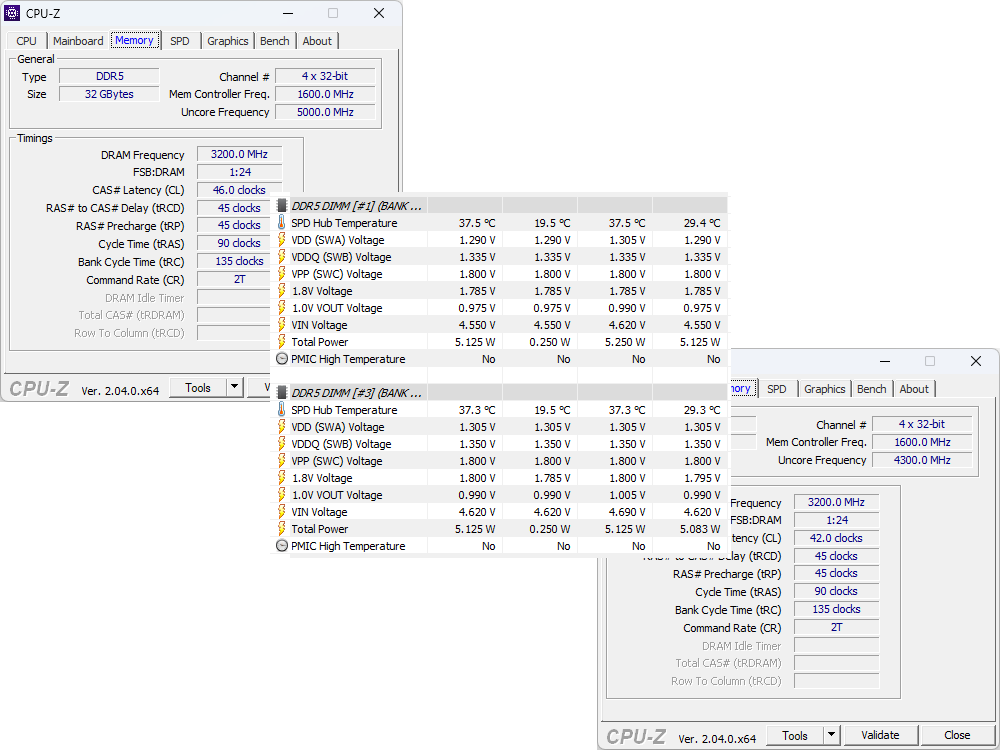Select the Memory tab in the top-left CPU-Z window
Image resolution: width=1000 pixels, height=750 pixels.
pos(135,40)
